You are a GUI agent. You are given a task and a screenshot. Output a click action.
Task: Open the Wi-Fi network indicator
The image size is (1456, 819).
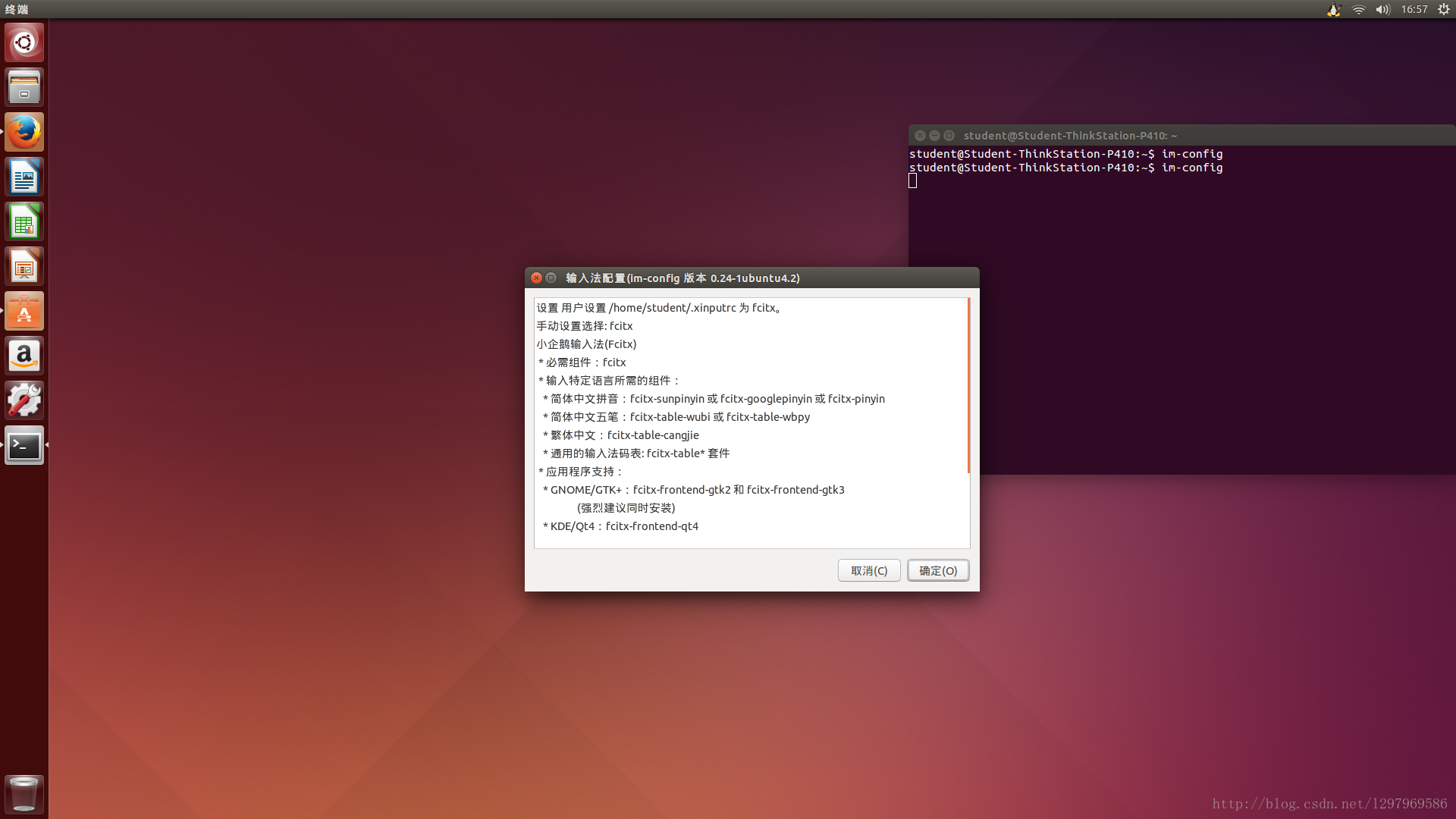coord(1359,9)
